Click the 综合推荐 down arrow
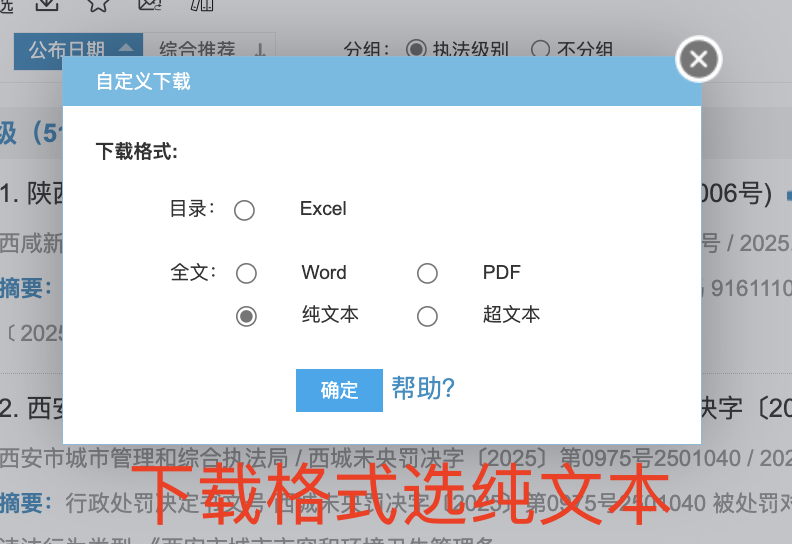The image size is (792, 544). point(258,49)
